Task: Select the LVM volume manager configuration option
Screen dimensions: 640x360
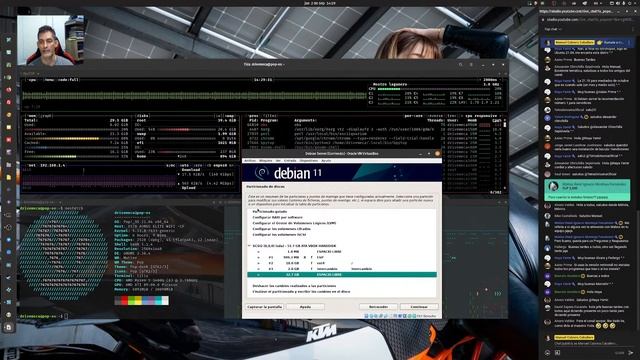Action: [x=294, y=223]
